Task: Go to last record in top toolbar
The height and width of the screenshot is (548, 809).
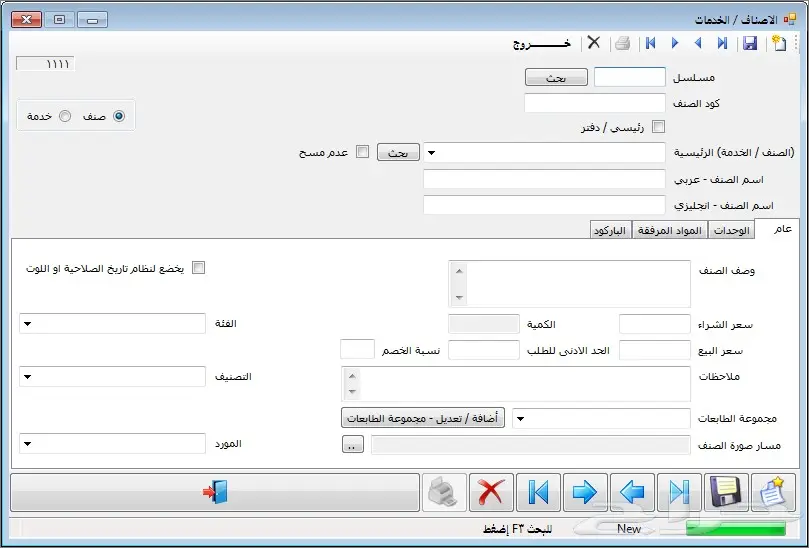Action: [722, 43]
